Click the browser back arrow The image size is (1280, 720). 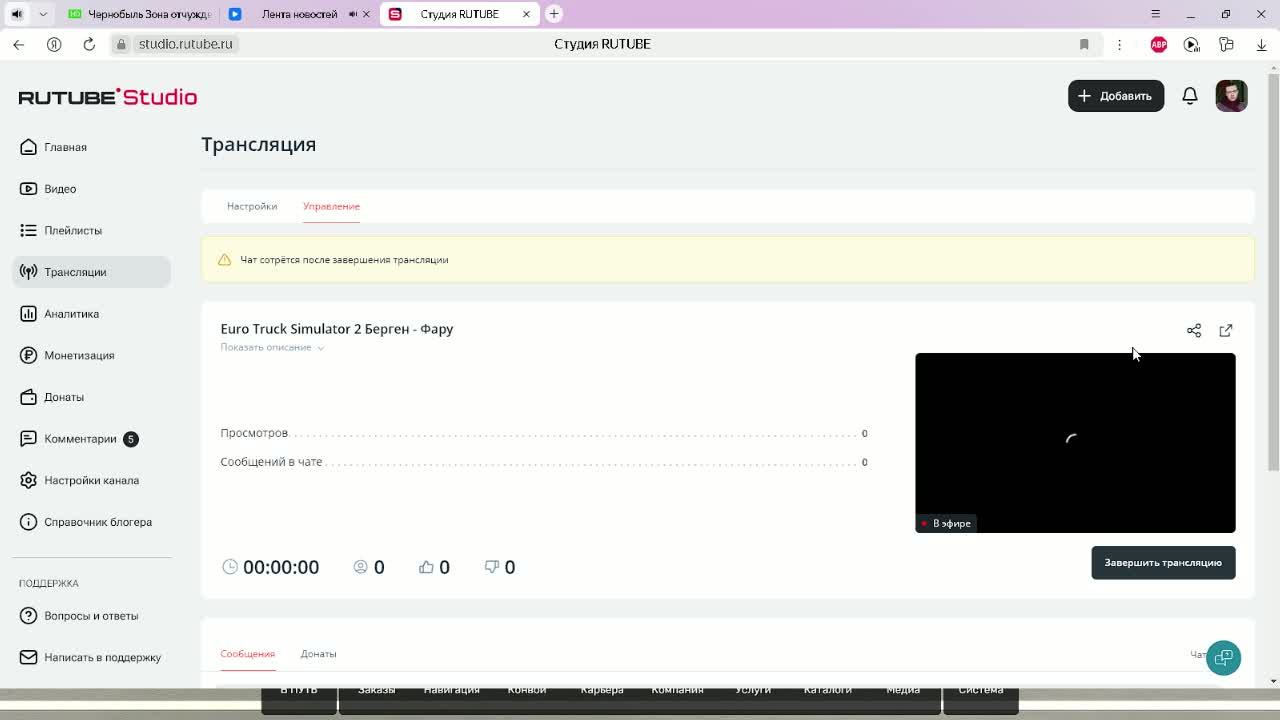click(18, 44)
